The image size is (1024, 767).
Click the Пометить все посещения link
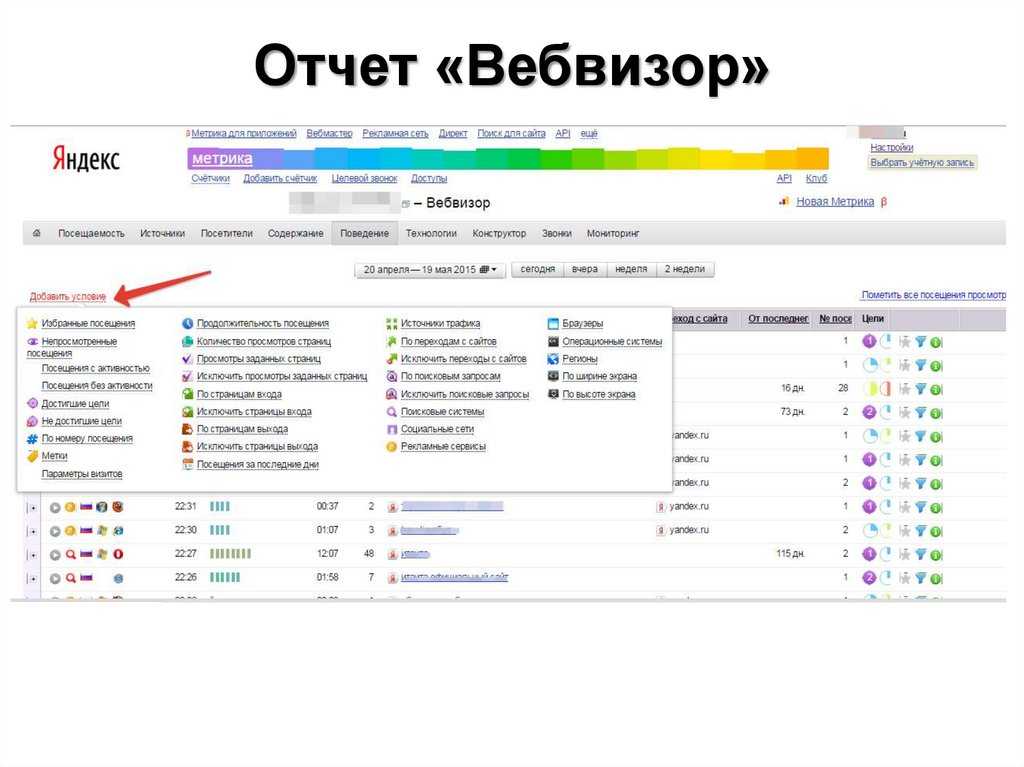click(933, 295)
